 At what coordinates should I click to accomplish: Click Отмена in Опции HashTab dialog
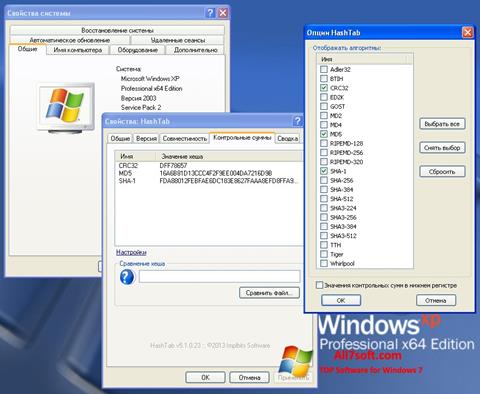click(x=436, y=300)
